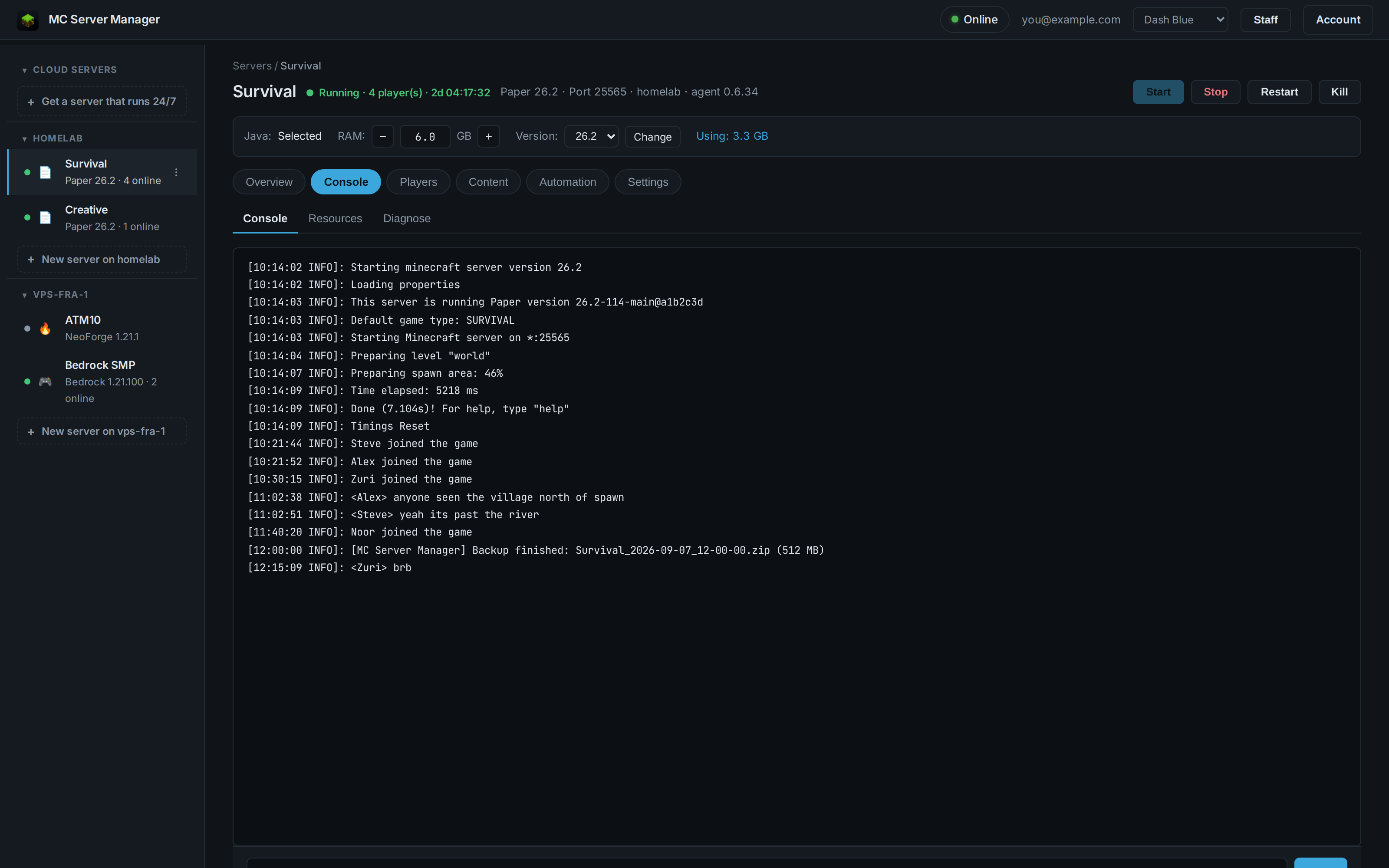Click the log line "Default game type: SURVIVAL"
The width and height of the screenshot is (1389, 868).
381,320
